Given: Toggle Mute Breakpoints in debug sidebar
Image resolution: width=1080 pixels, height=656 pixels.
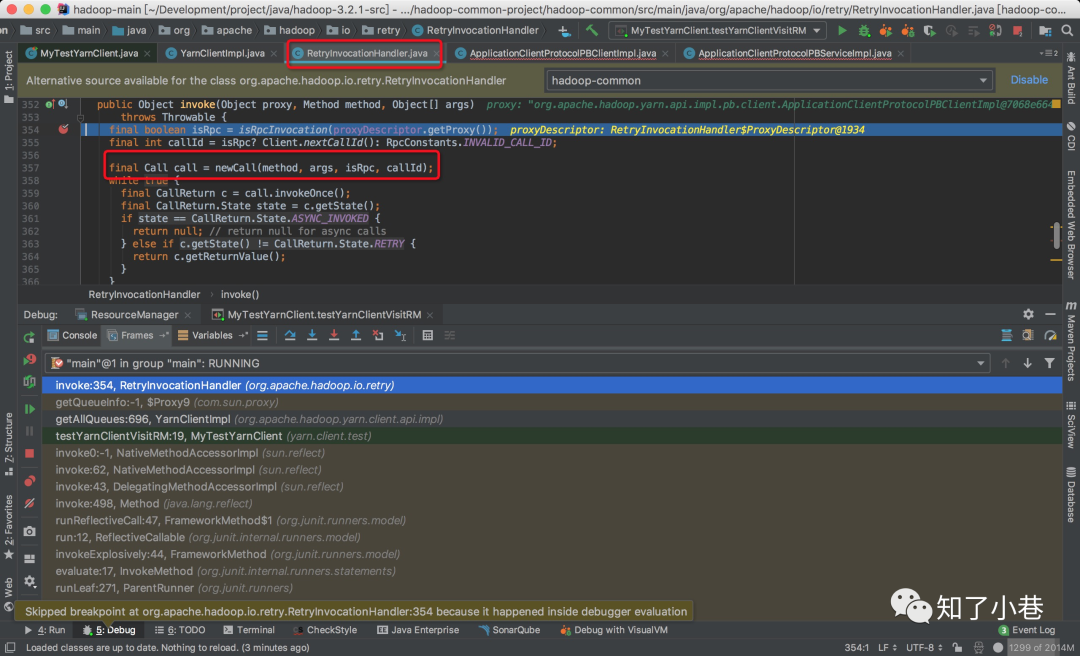Looking at the screenshot, I should pyautogui.click(x=30, y=503).
